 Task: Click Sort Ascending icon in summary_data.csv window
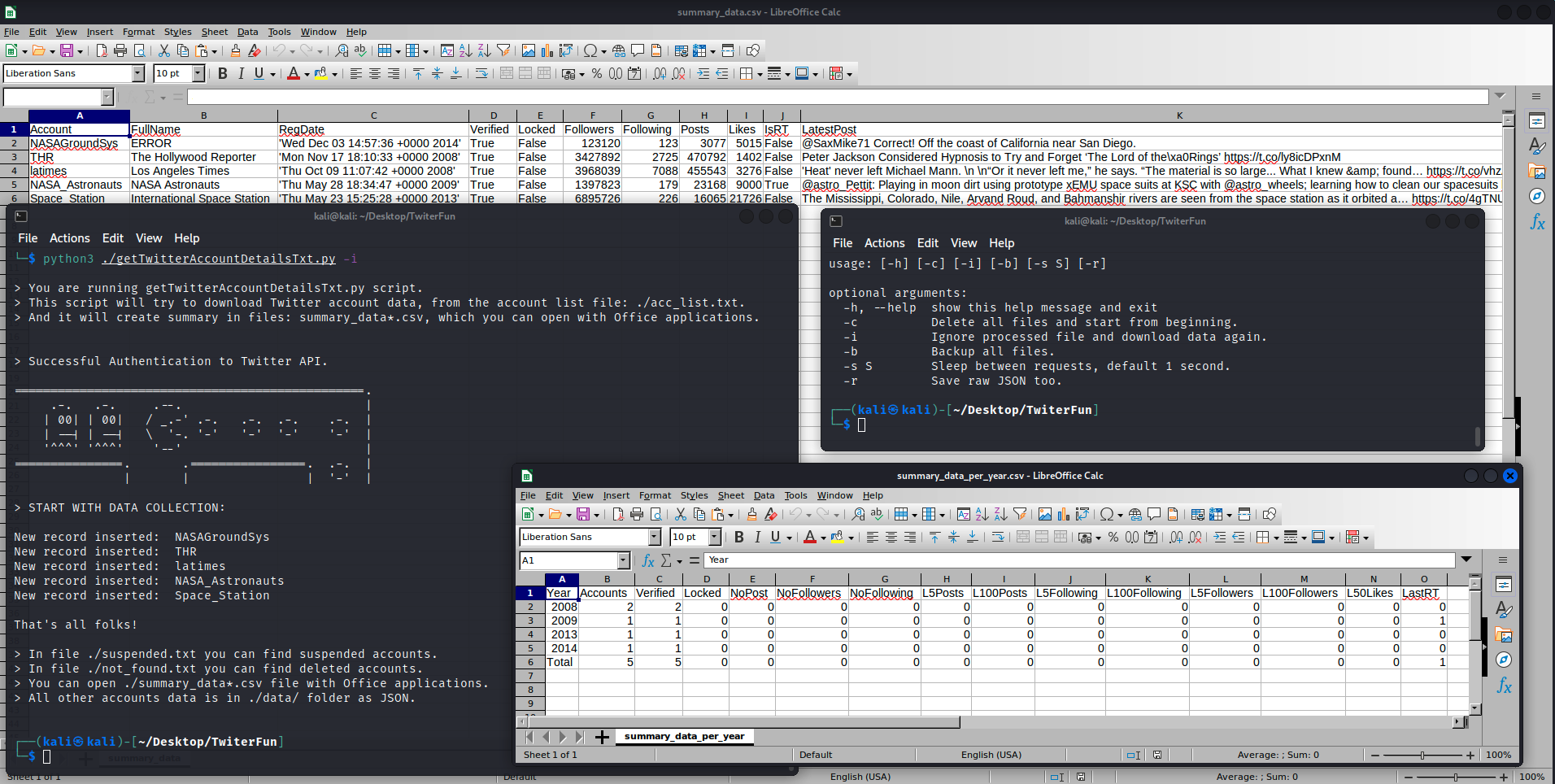coord(466,50)
